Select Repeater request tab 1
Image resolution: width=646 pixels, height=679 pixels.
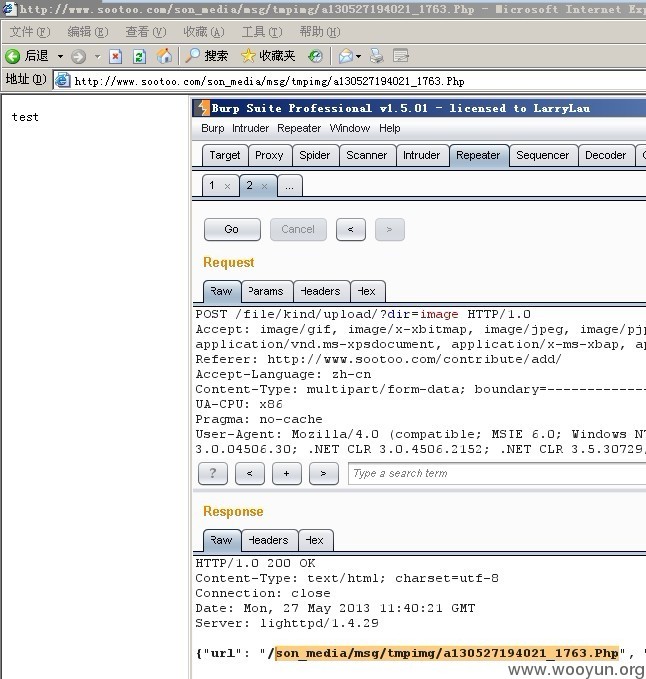[x=212, y=185]
